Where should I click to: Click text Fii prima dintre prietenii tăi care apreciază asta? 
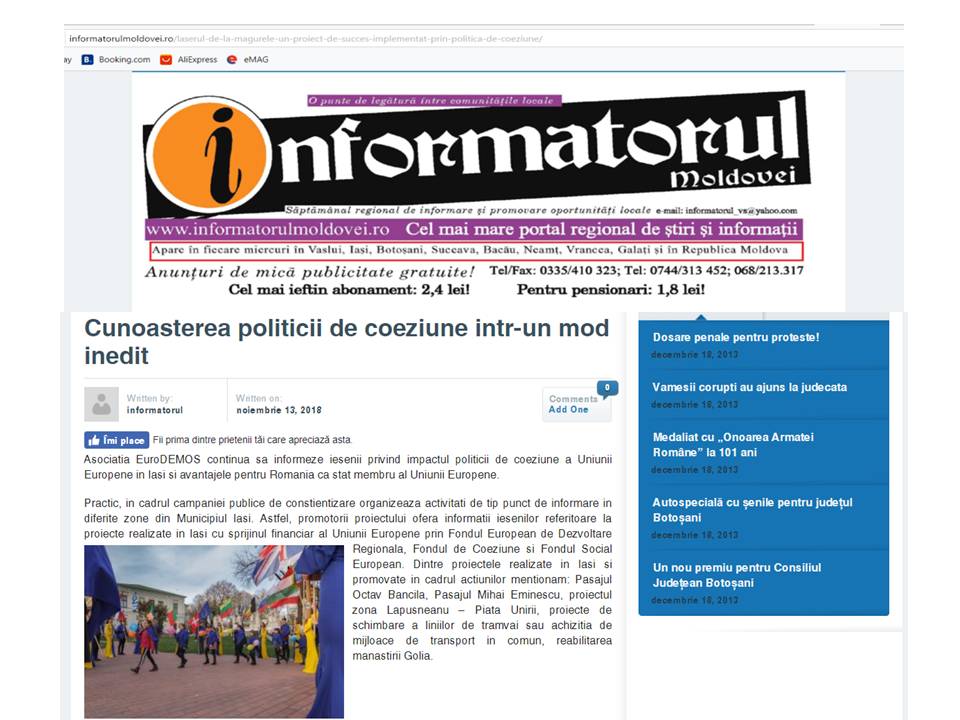[252, 440]
